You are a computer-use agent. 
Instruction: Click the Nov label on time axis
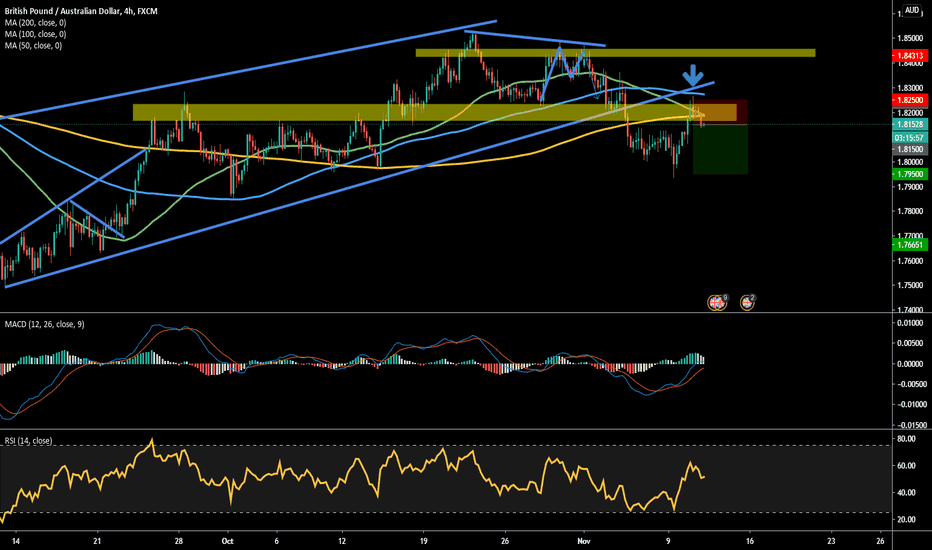[x=584, y=541]
